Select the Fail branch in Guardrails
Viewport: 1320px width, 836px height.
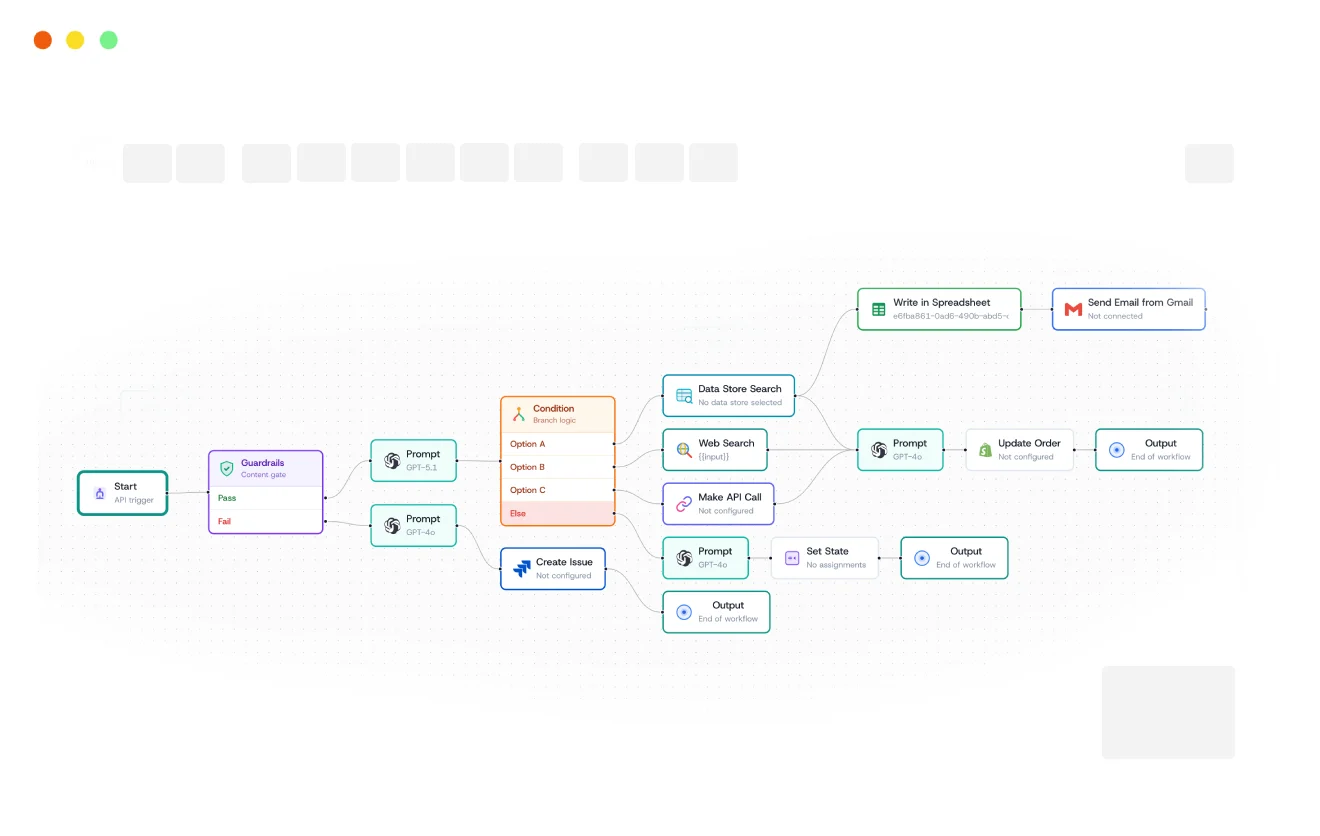coord(265,521)
